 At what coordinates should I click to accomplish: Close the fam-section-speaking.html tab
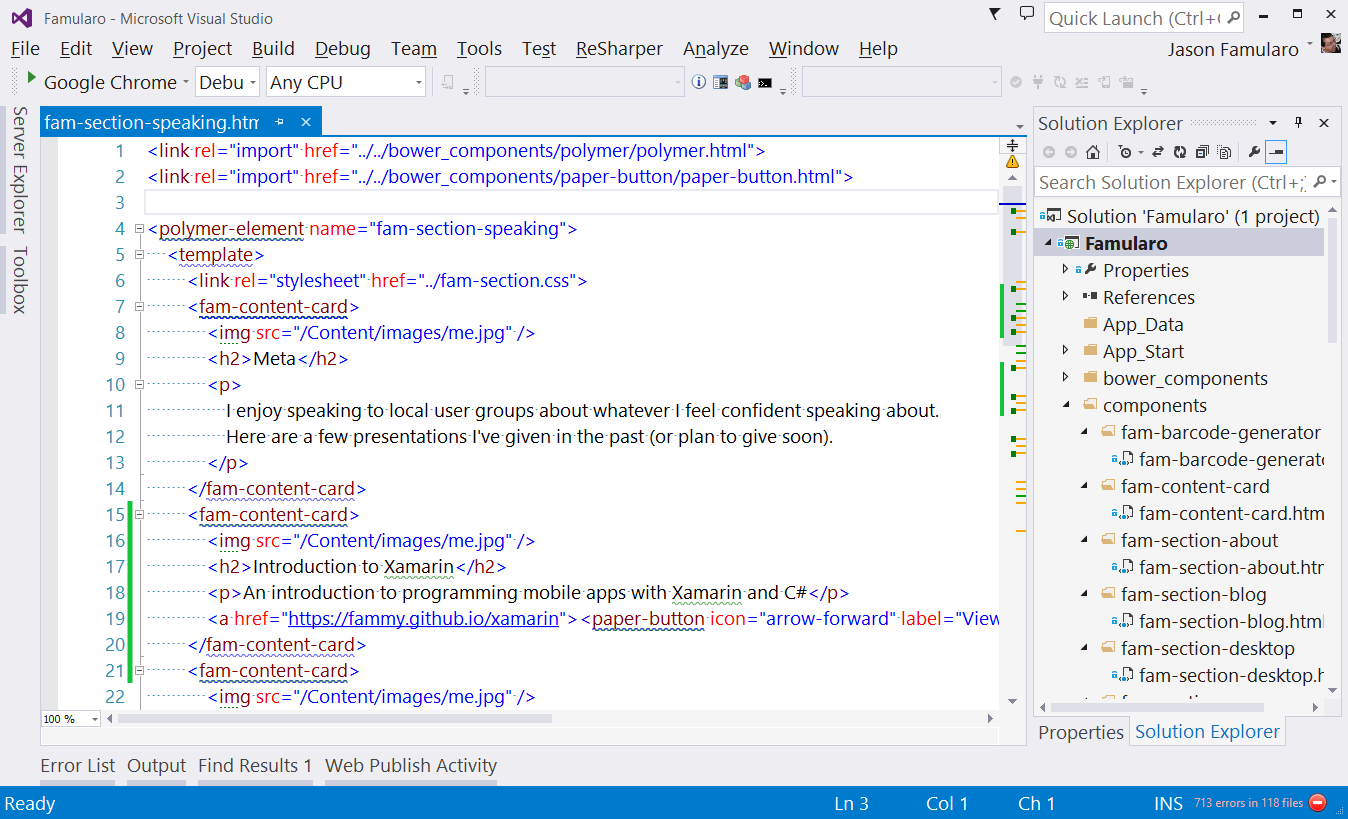306,122
